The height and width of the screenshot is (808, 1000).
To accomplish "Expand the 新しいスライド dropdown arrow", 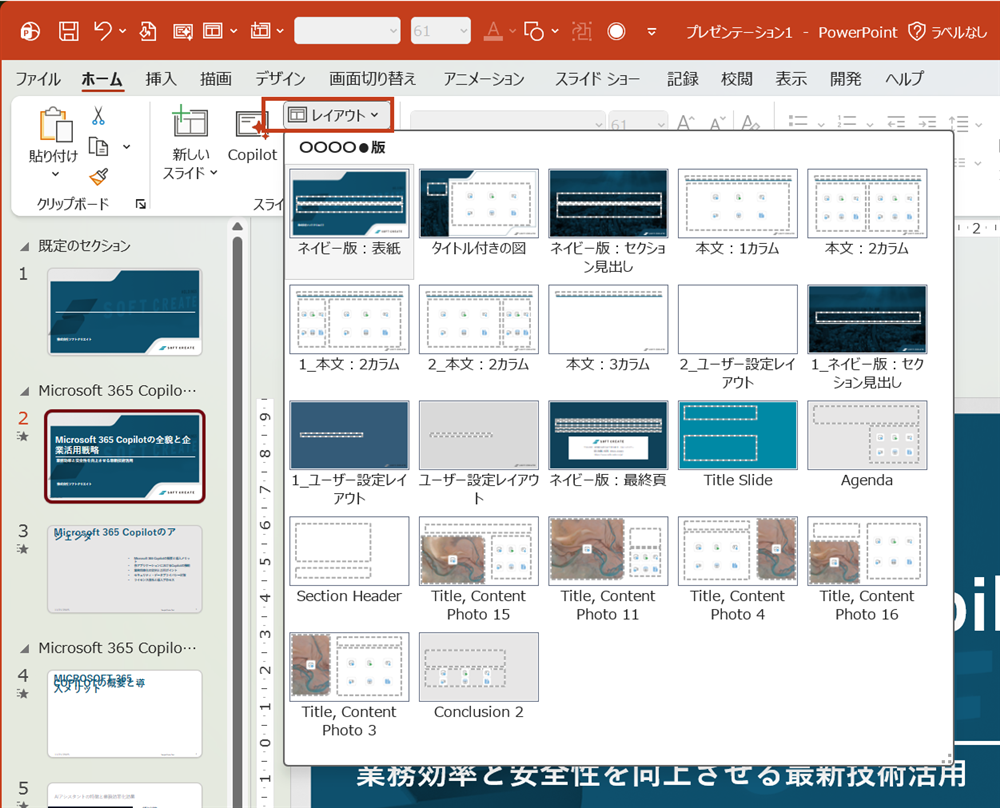I will (x=213, y=173).
